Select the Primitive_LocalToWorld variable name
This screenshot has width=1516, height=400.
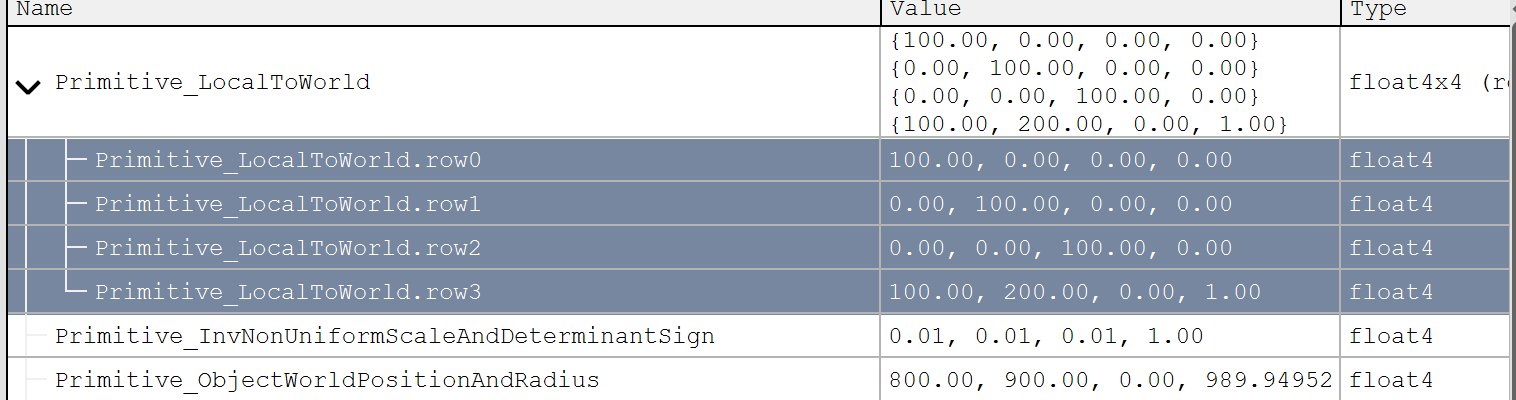(212, 82)
